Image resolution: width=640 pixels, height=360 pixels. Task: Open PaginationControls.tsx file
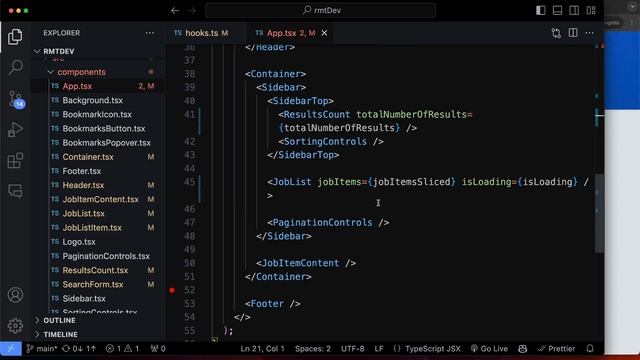[x=98, y=256]
